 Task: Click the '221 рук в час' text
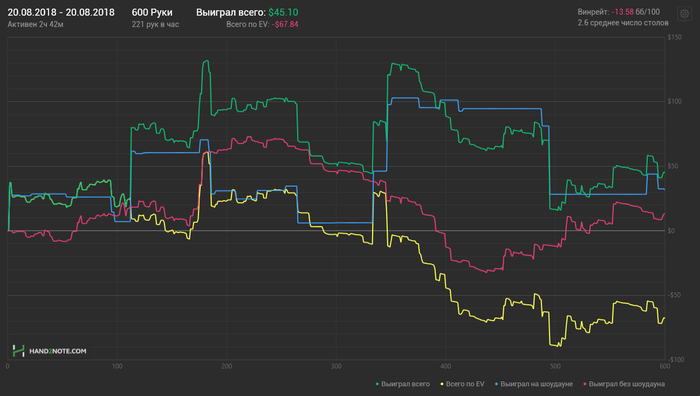coord(155,24)
